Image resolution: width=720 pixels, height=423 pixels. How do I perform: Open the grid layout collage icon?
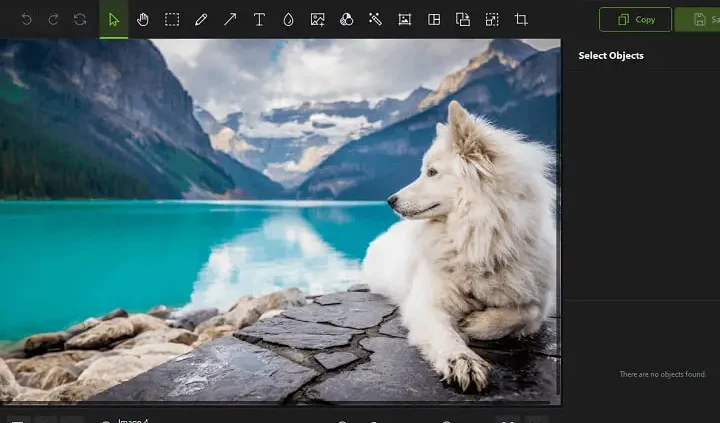click(x=434, y=19)
